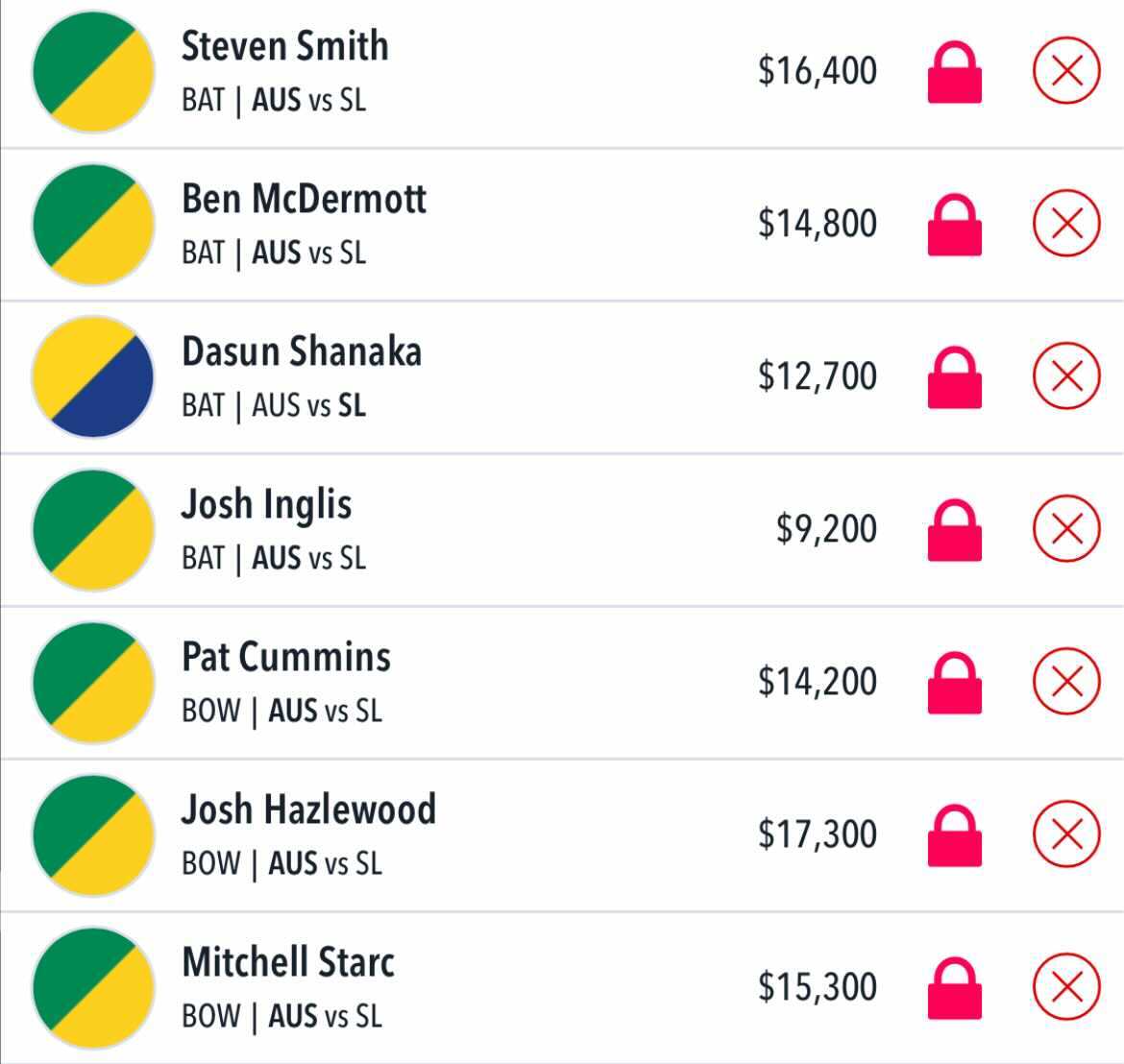Viewport: 1124px width, 1064px height.
Task: Open Steven Smith's player name
Action: point(284,46)
